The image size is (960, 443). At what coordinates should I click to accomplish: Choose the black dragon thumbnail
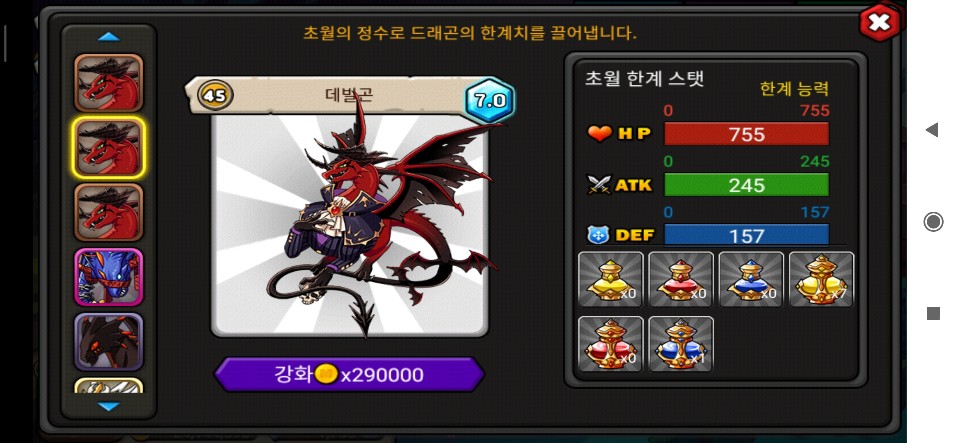pyautogui.click(x=109, y=341)
